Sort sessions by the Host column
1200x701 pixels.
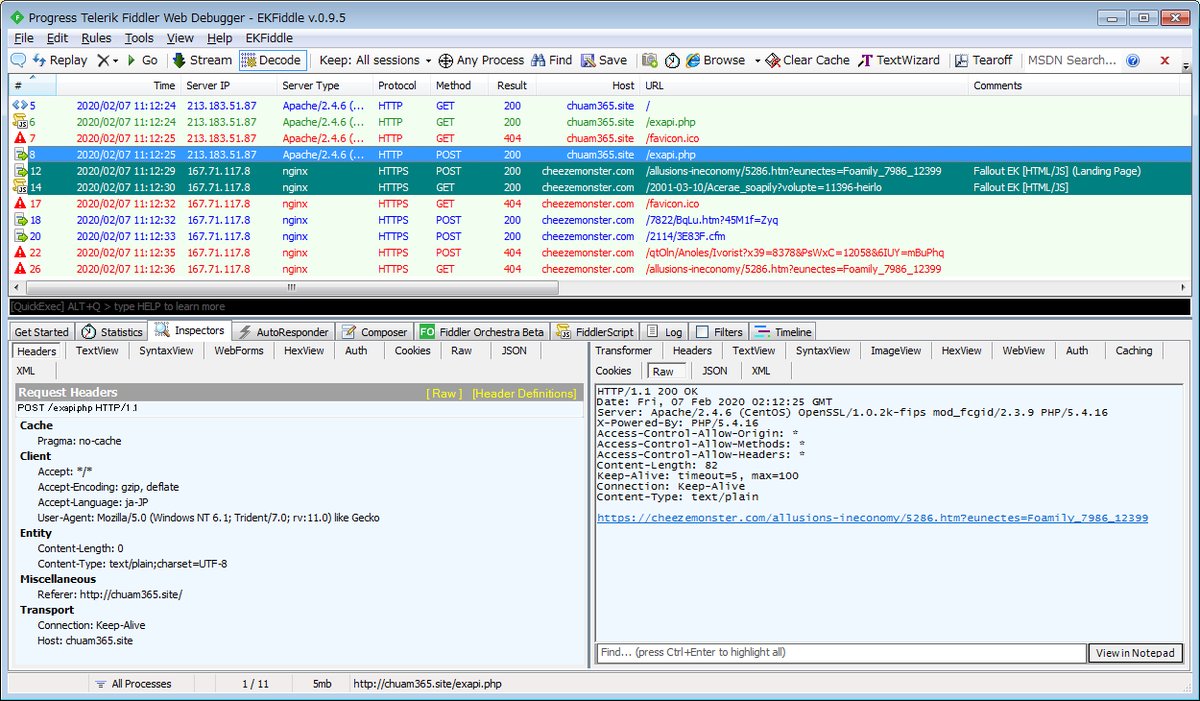coord(589,86)
